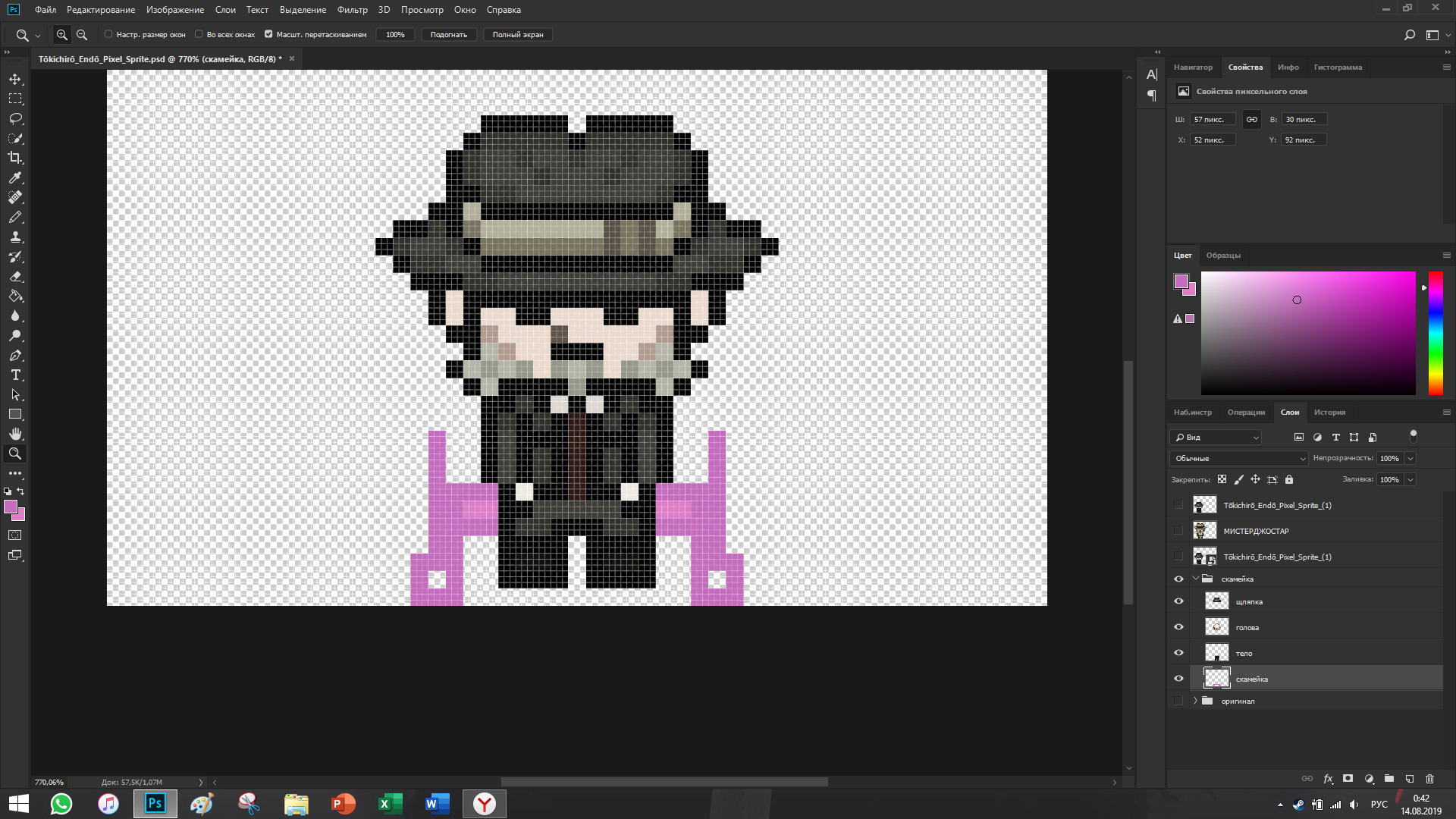Open the Обычные blend mode dropdown

click(1239, 458)
